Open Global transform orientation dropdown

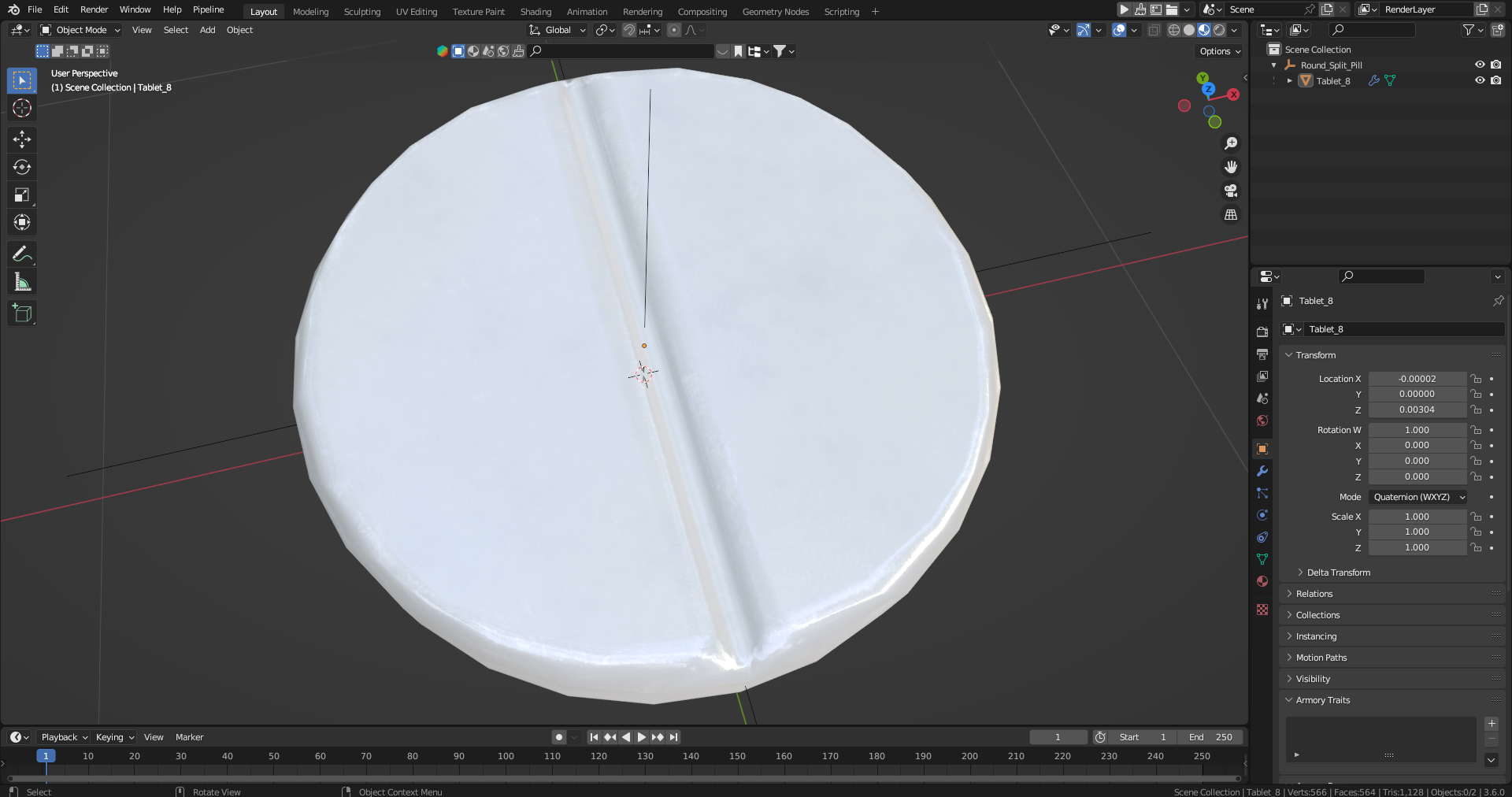coord(558,30)
